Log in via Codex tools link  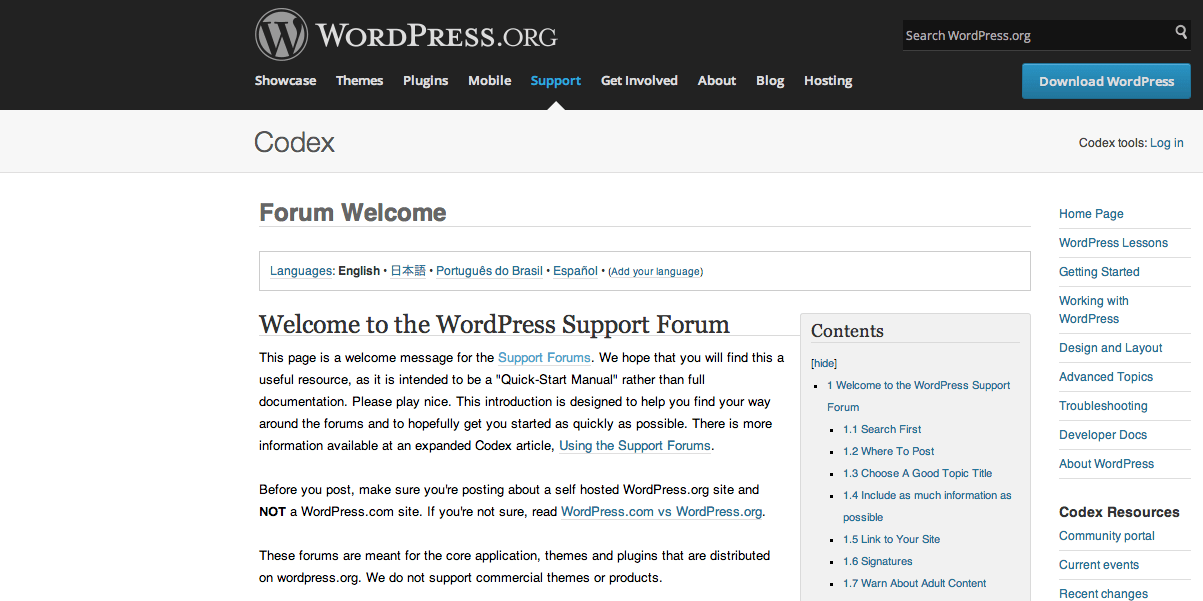pos(1167,142)
